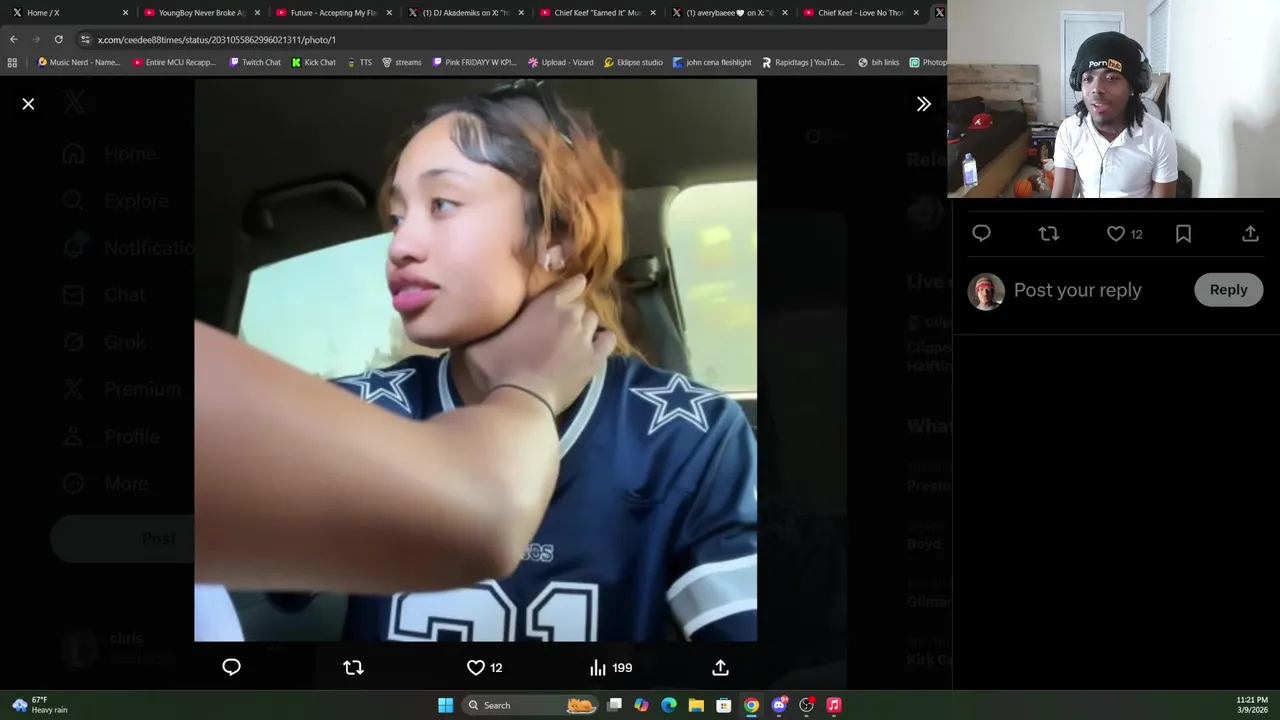Click the repost icon in right panel

[1048, 233]
